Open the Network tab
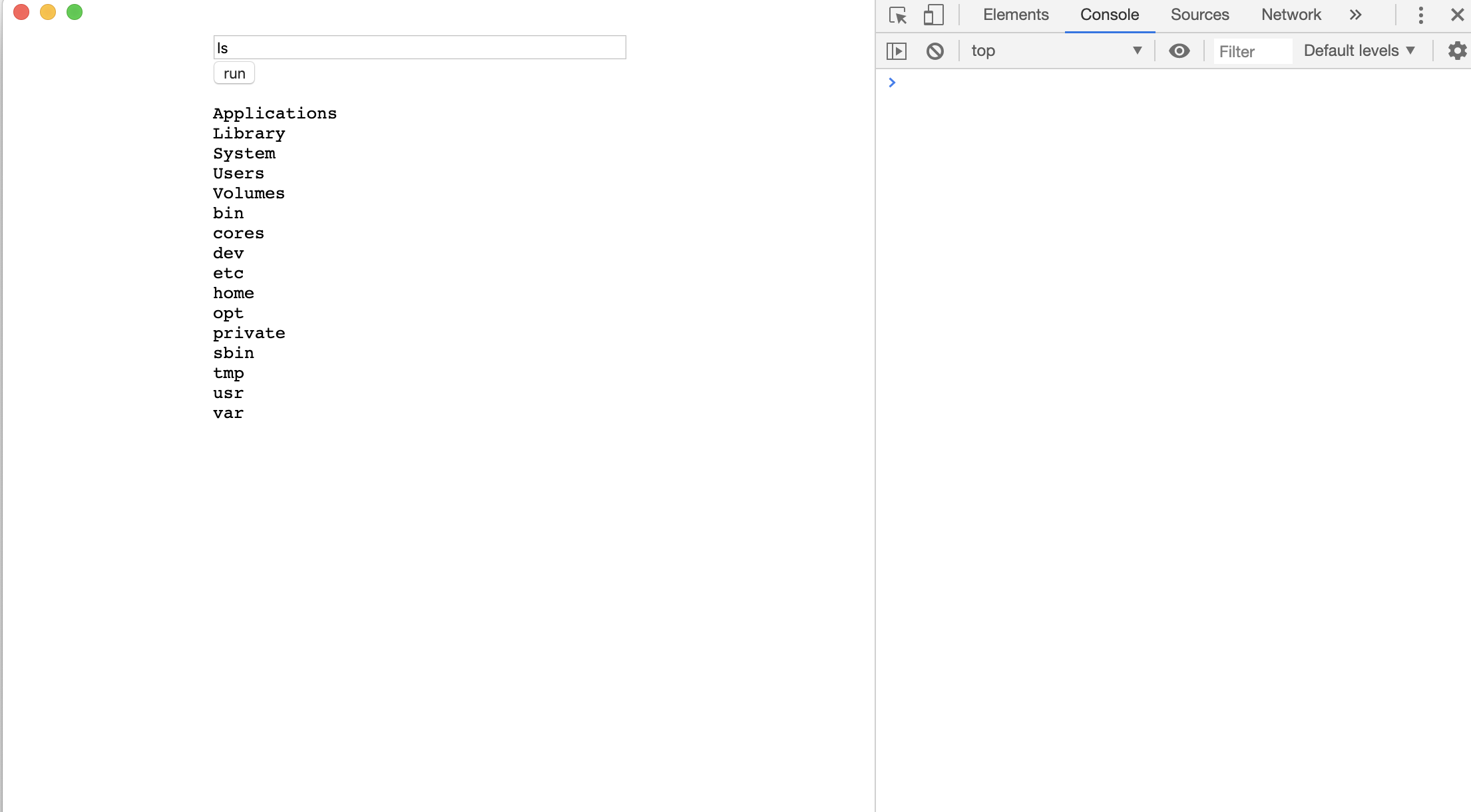 (x=1291, y=15)
